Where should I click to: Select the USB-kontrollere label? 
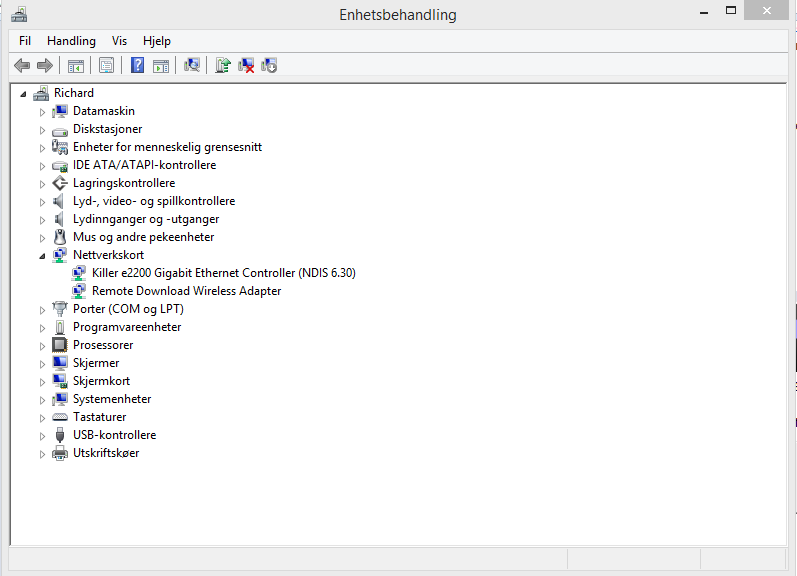click(114, 435)
